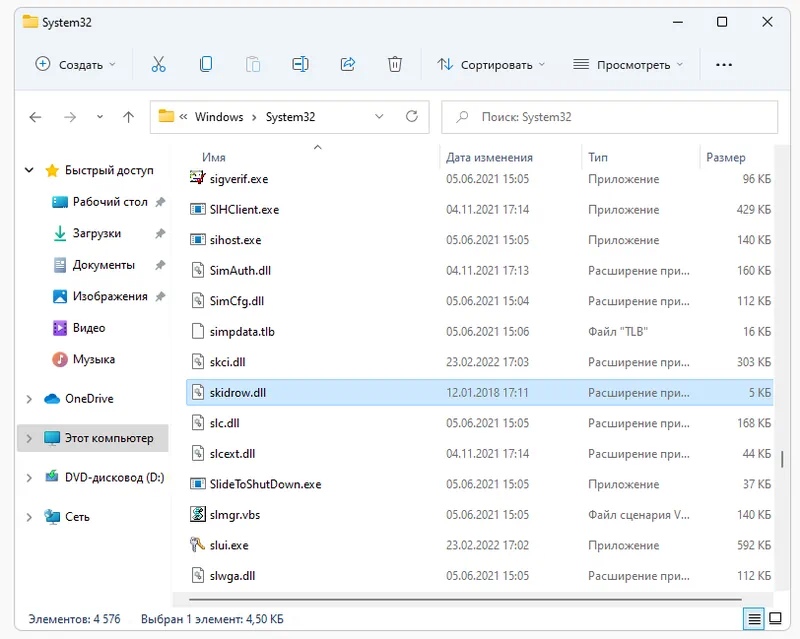The image size is (800, 639).
Task: Click the Copy icon in toolbar
Action: (206, 64)
